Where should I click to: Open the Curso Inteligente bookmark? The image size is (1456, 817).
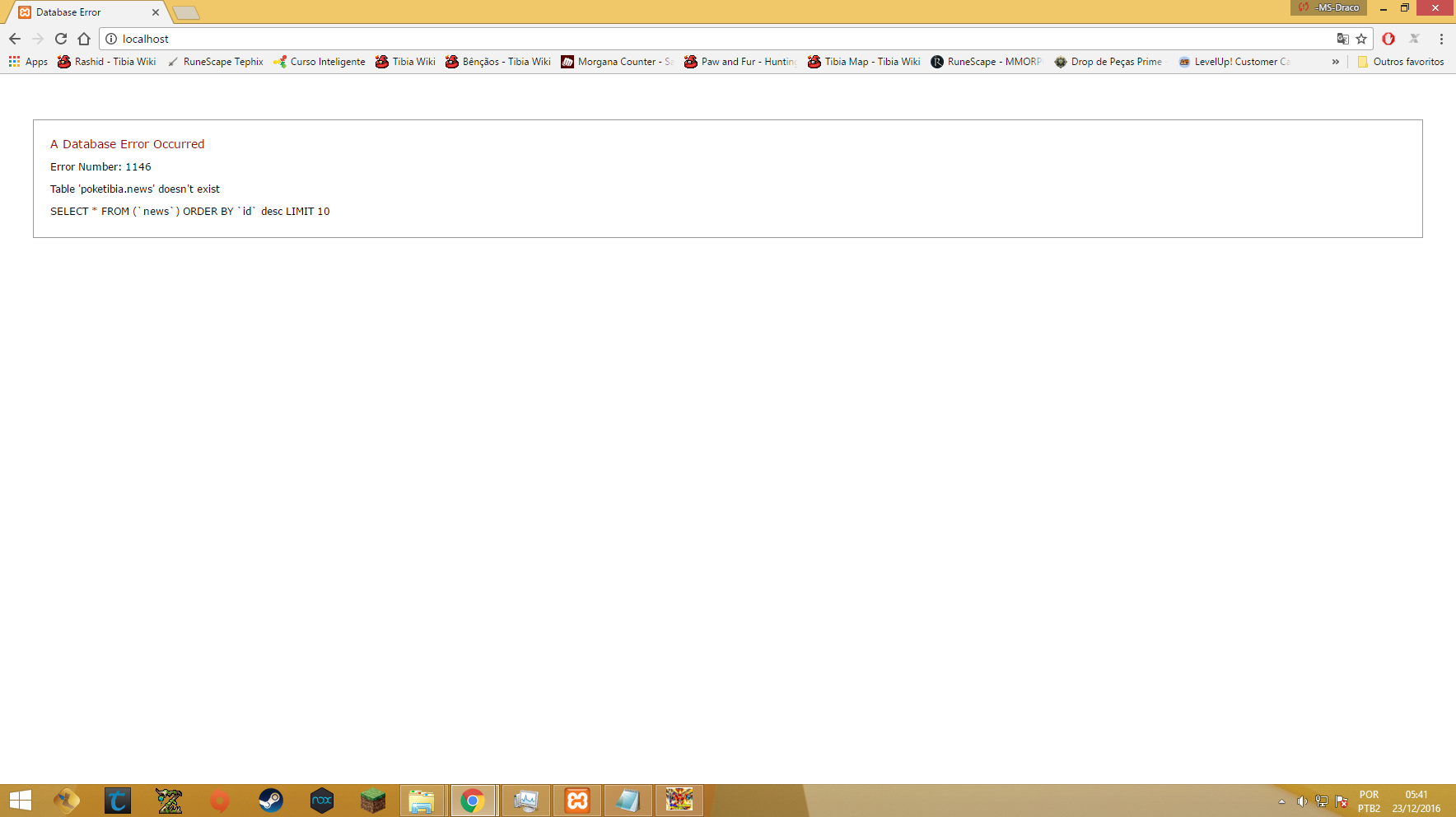320,62
